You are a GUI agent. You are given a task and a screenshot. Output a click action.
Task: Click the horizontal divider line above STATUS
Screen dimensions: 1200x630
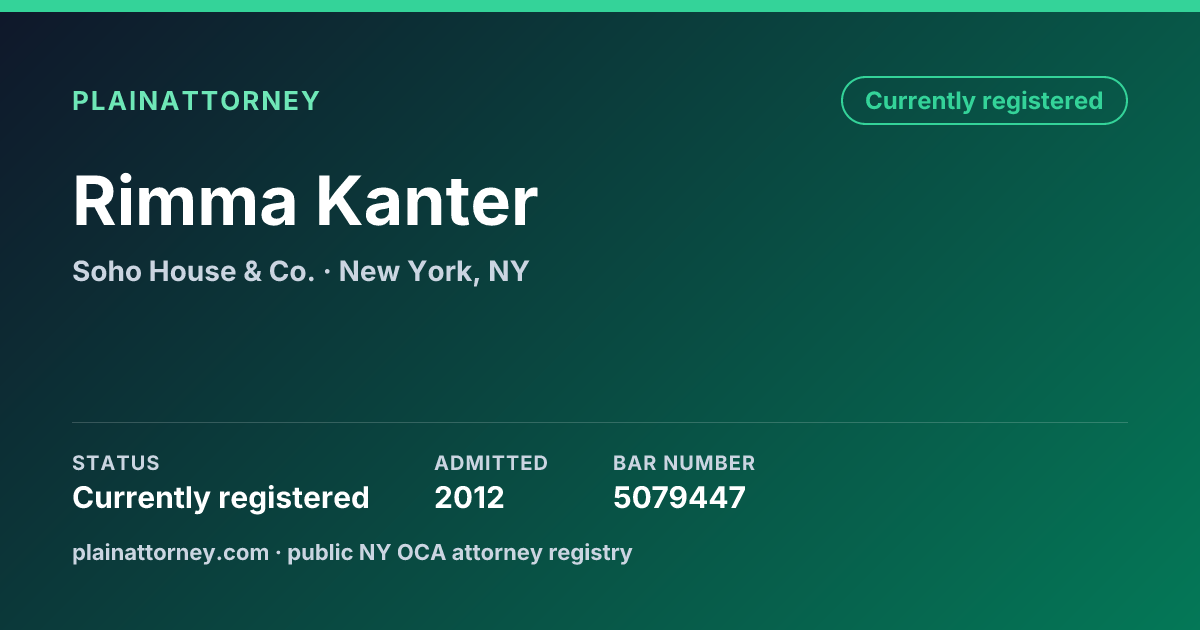pyautogui.click(x=600, y=422)
